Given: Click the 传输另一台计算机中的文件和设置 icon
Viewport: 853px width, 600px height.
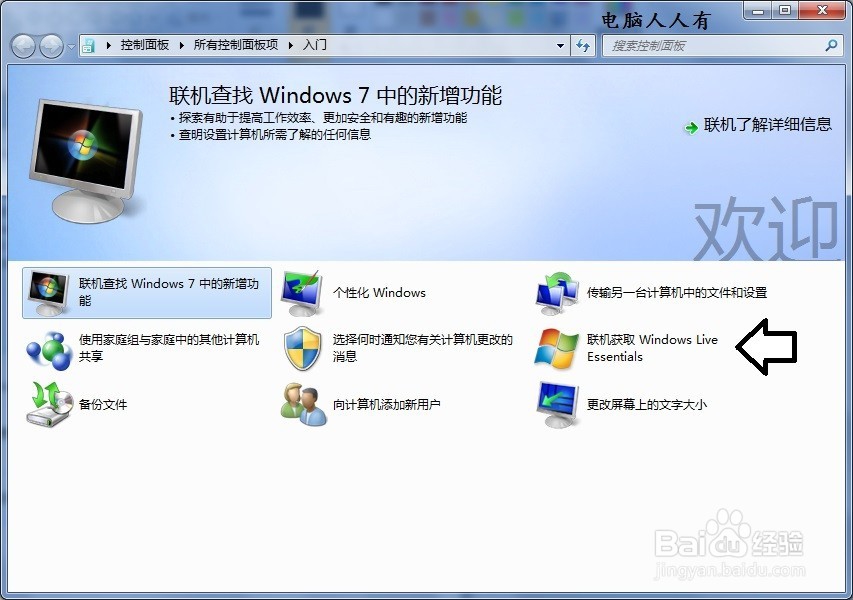Looking at the screenshot, I should click(556, 287).
